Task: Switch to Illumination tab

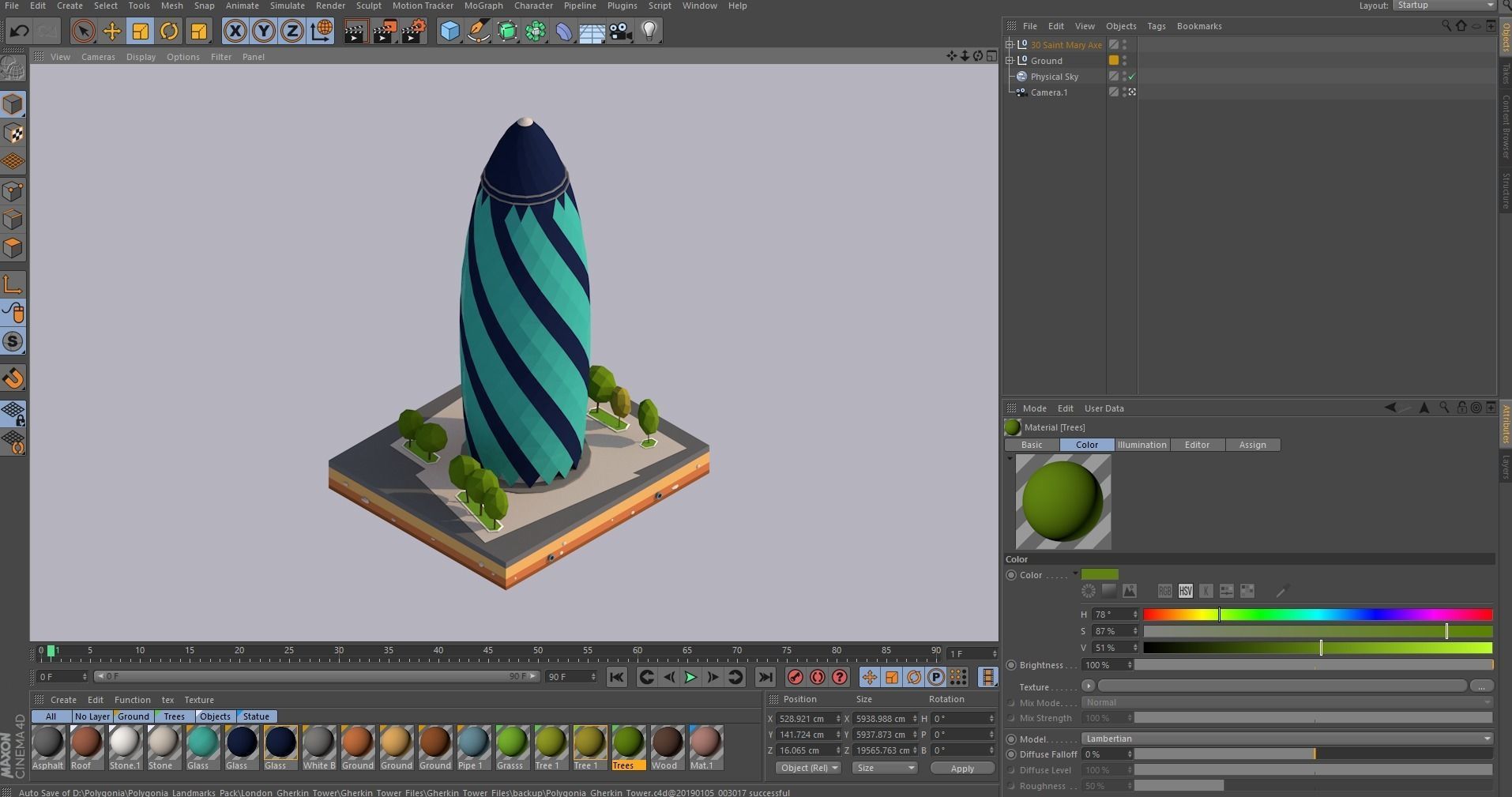Action: point(1142,445)
